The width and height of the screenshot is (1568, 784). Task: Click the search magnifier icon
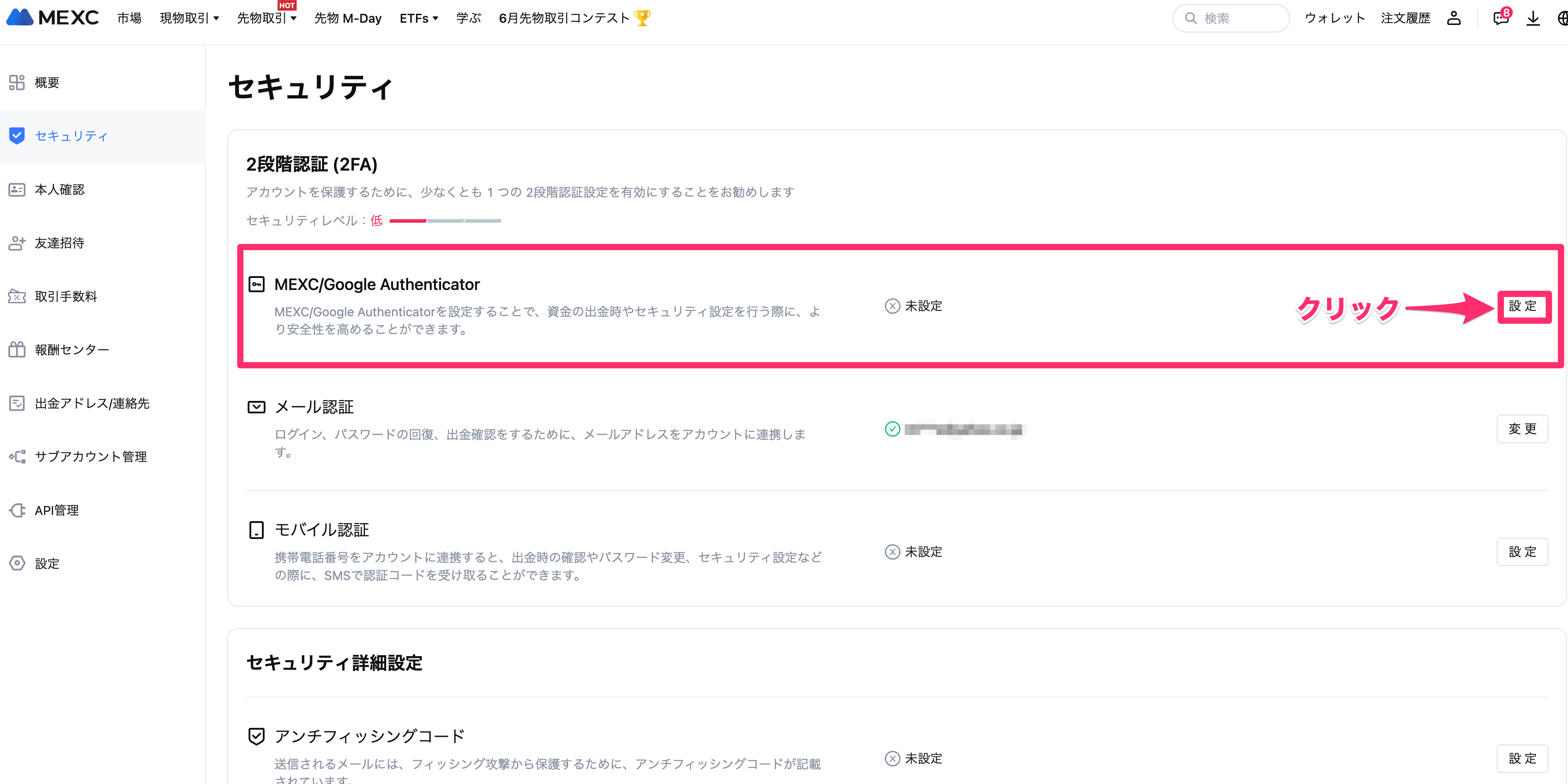point(1191,18)
